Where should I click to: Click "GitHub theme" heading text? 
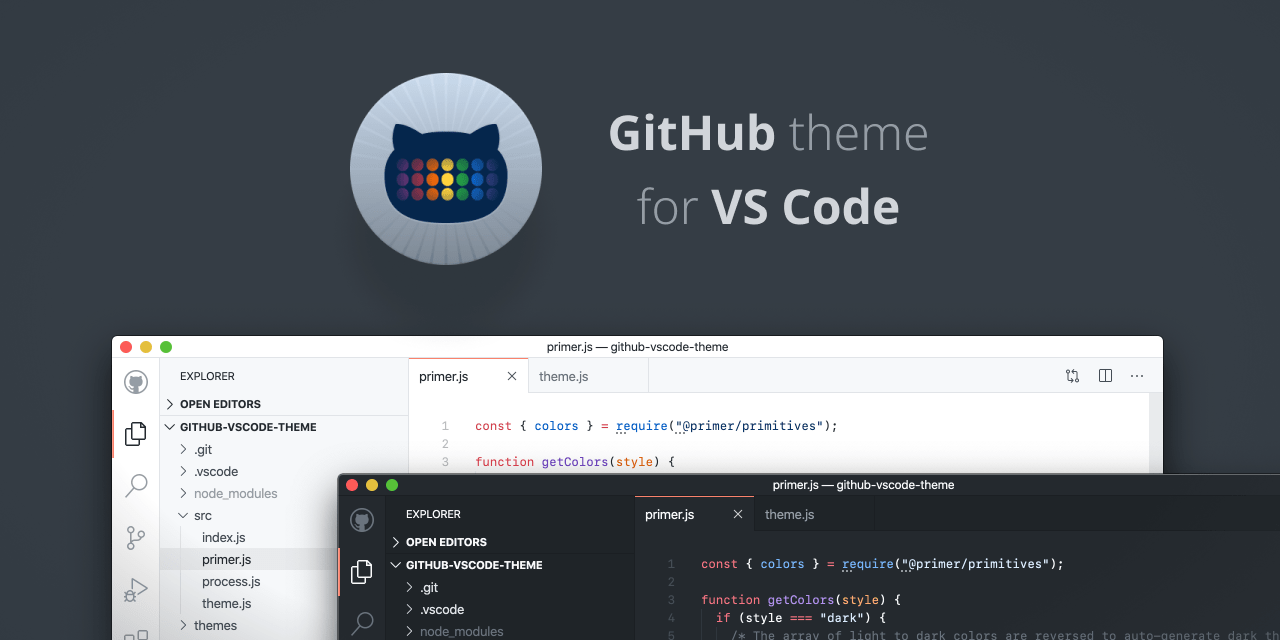(768, 134)
